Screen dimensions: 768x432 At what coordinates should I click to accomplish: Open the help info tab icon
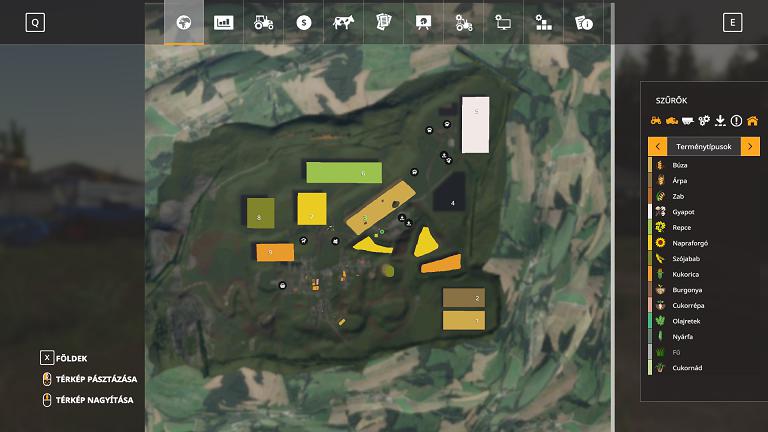[583, 22]
